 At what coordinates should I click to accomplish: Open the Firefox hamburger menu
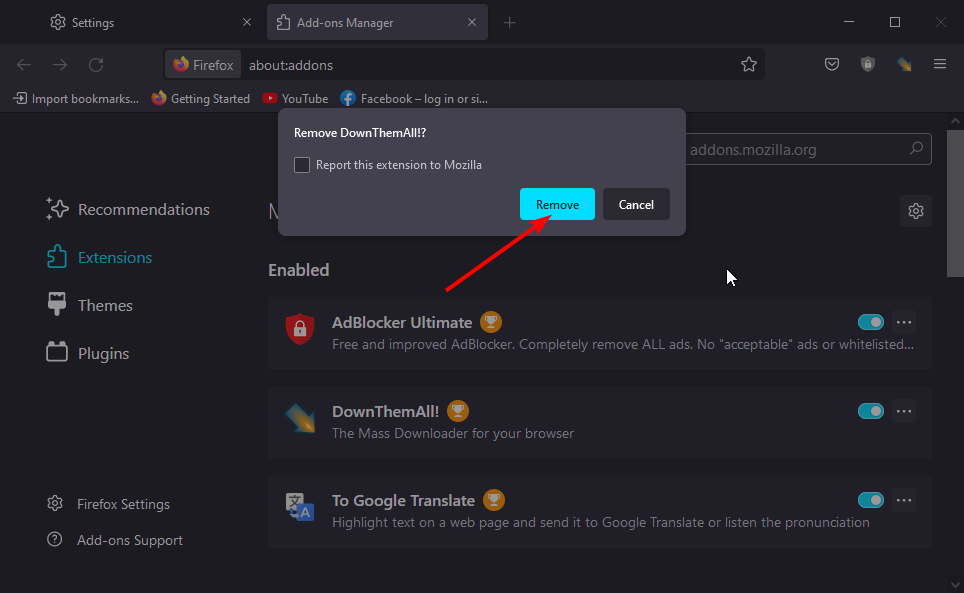pos(939,64)
